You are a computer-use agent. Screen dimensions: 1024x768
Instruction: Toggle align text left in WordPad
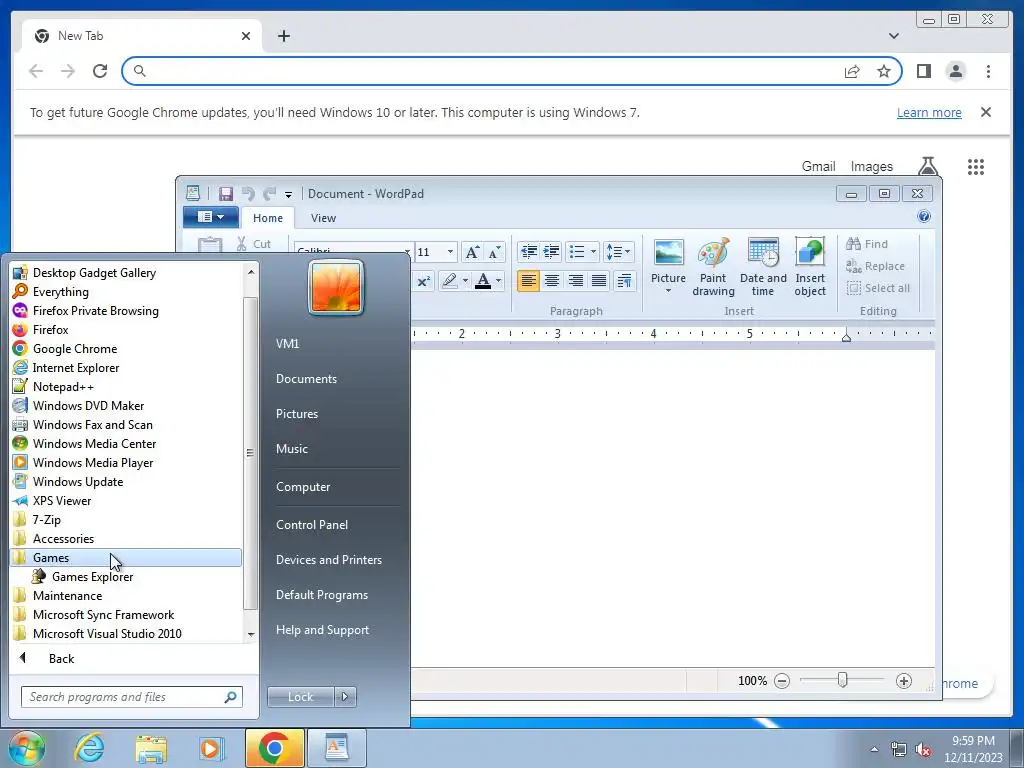(528, 281)
